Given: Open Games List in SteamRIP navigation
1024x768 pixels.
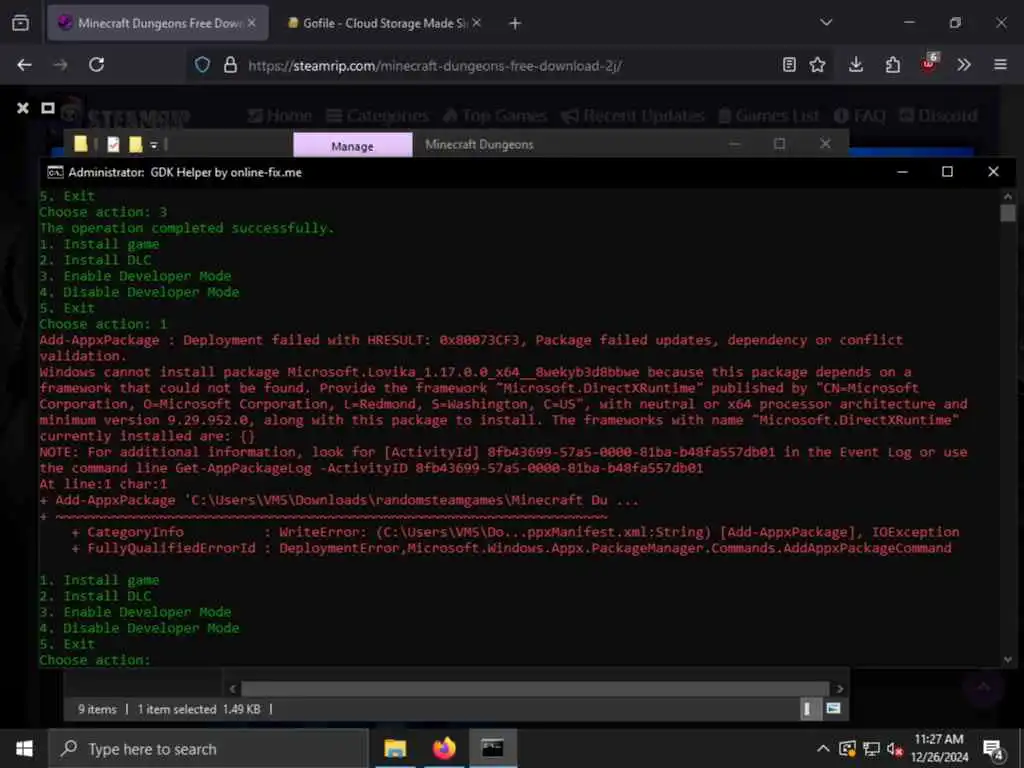Looking at the screenshot, I should click(x=769, y=116).
